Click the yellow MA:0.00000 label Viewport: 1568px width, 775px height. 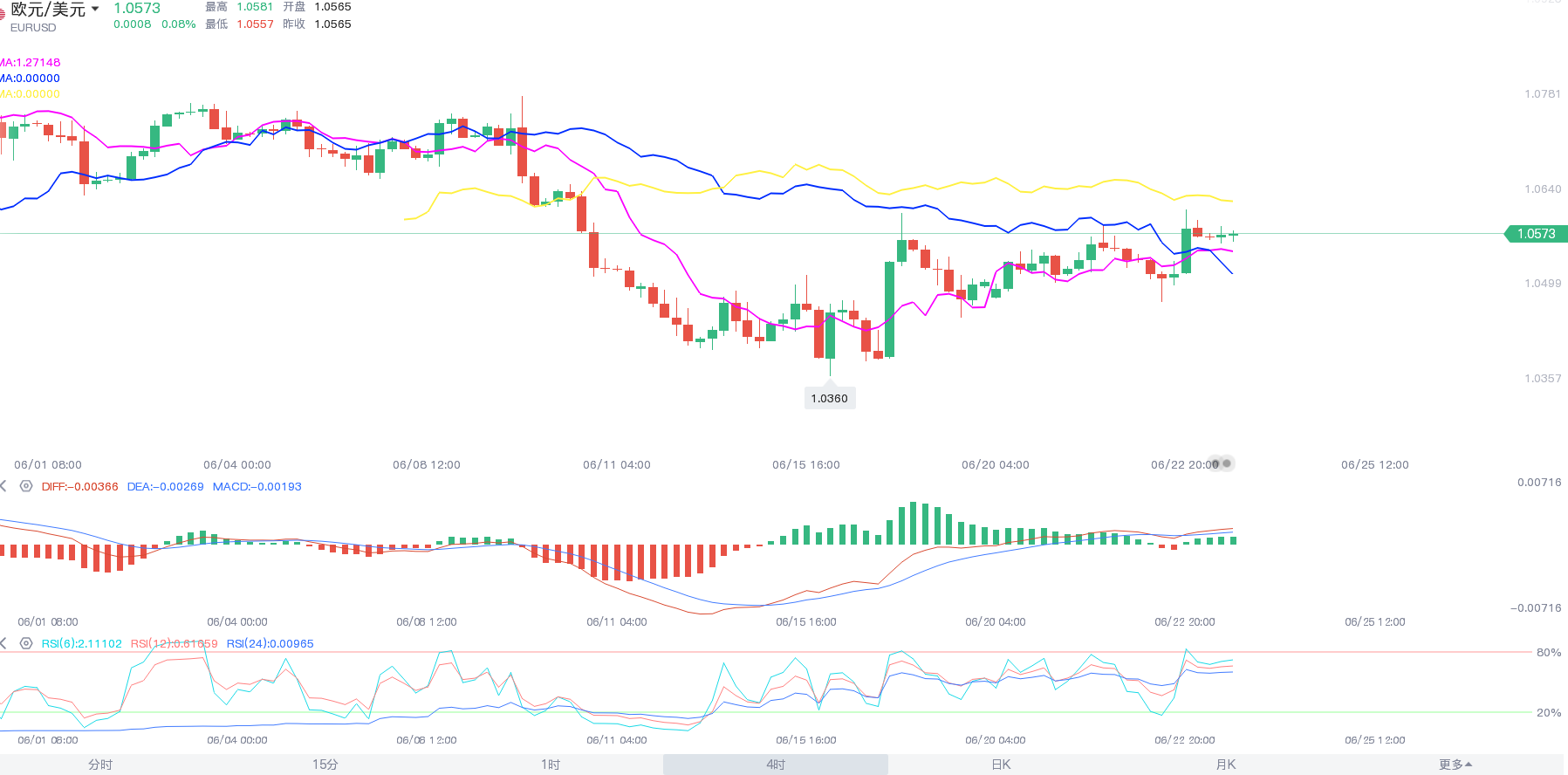pyautogui.click(x=30, y=94)
